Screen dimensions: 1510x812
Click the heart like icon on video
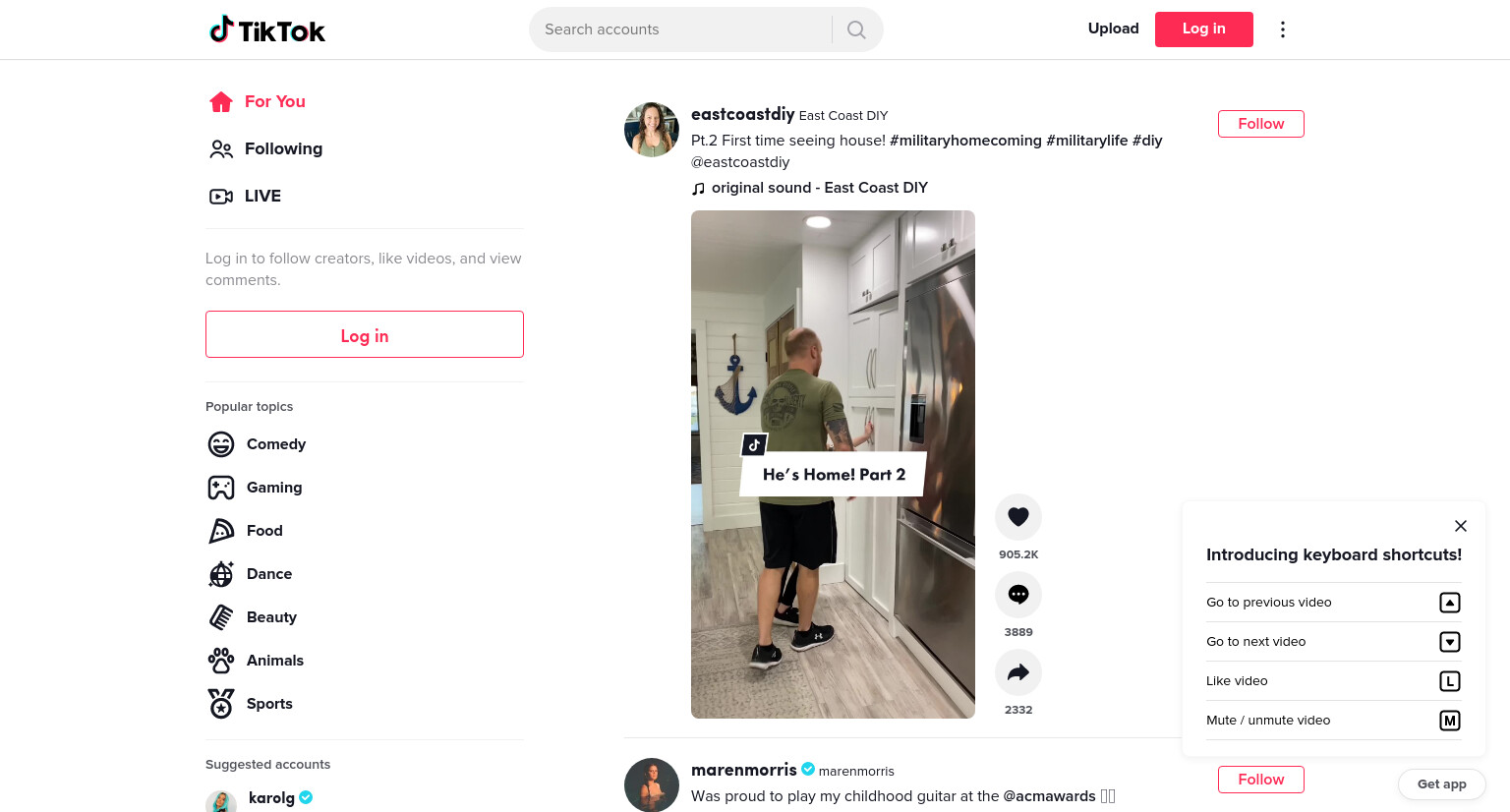[1018, 517]
